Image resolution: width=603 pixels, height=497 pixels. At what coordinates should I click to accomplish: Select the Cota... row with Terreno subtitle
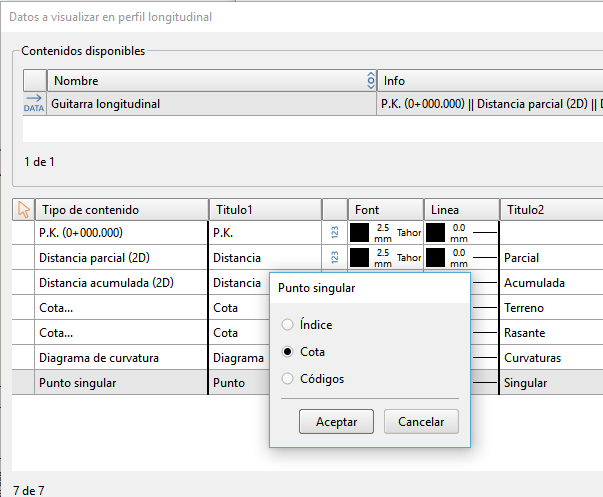click(x=121, y=307)
